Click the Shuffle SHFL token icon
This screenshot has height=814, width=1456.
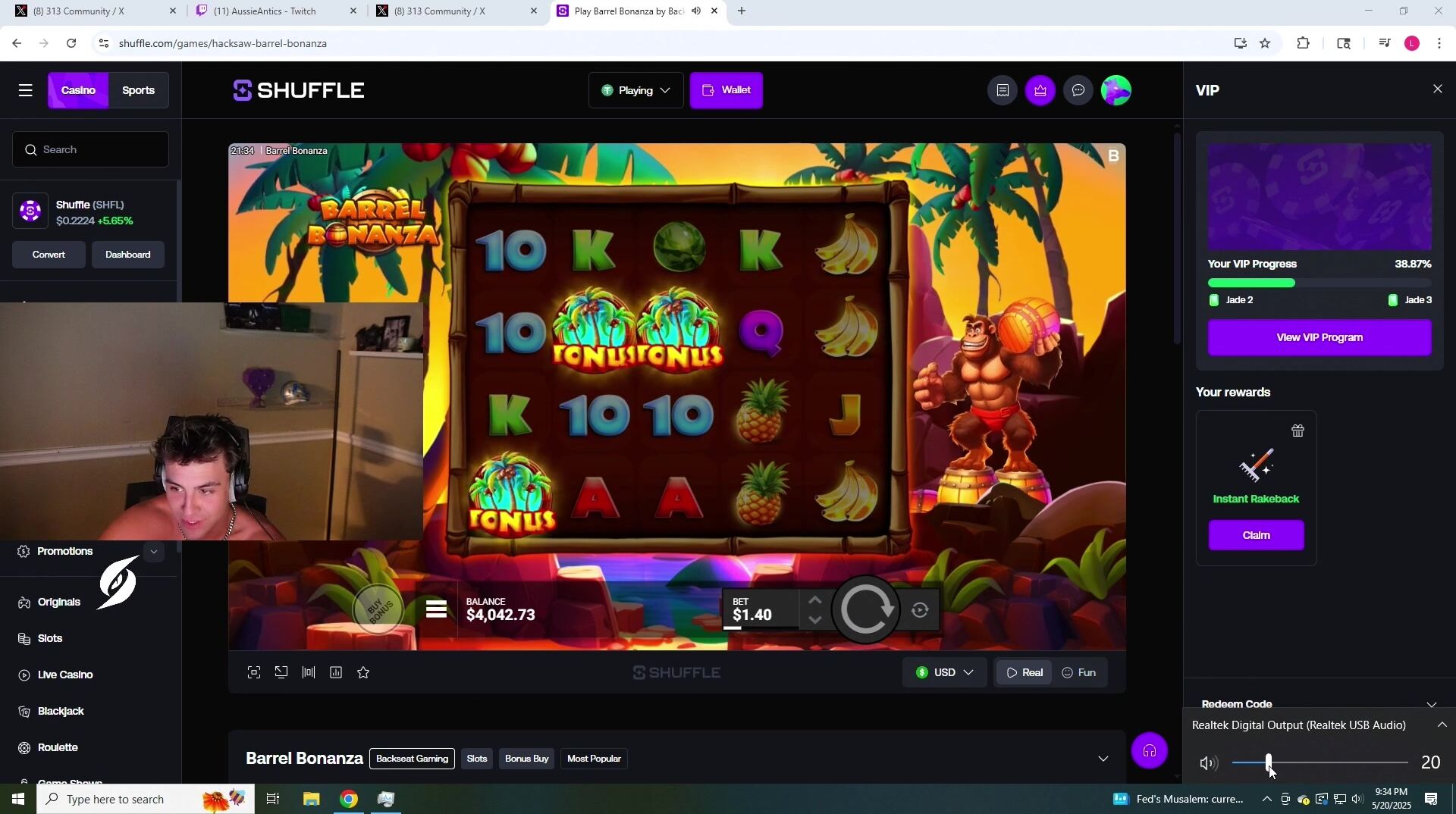[x=30, y=211]
